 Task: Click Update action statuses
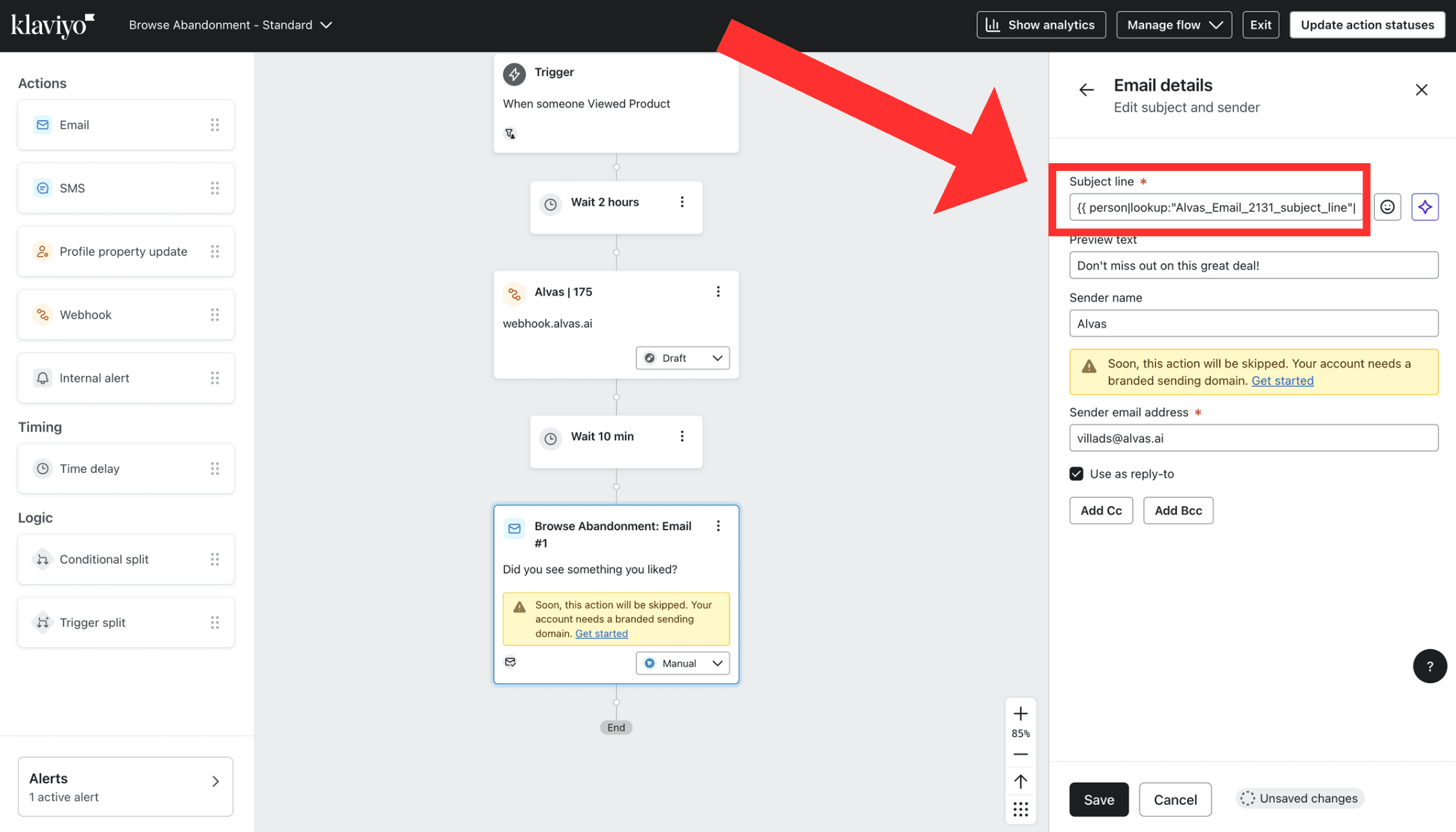[x=1366, y=25]
